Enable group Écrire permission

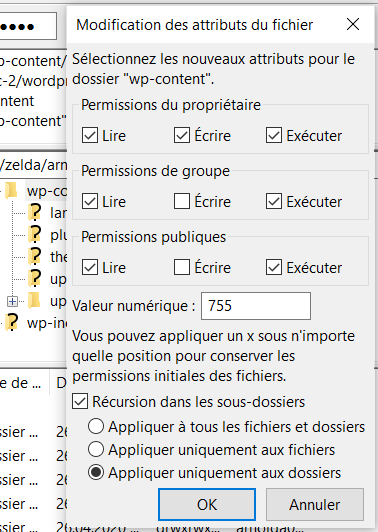182,201
